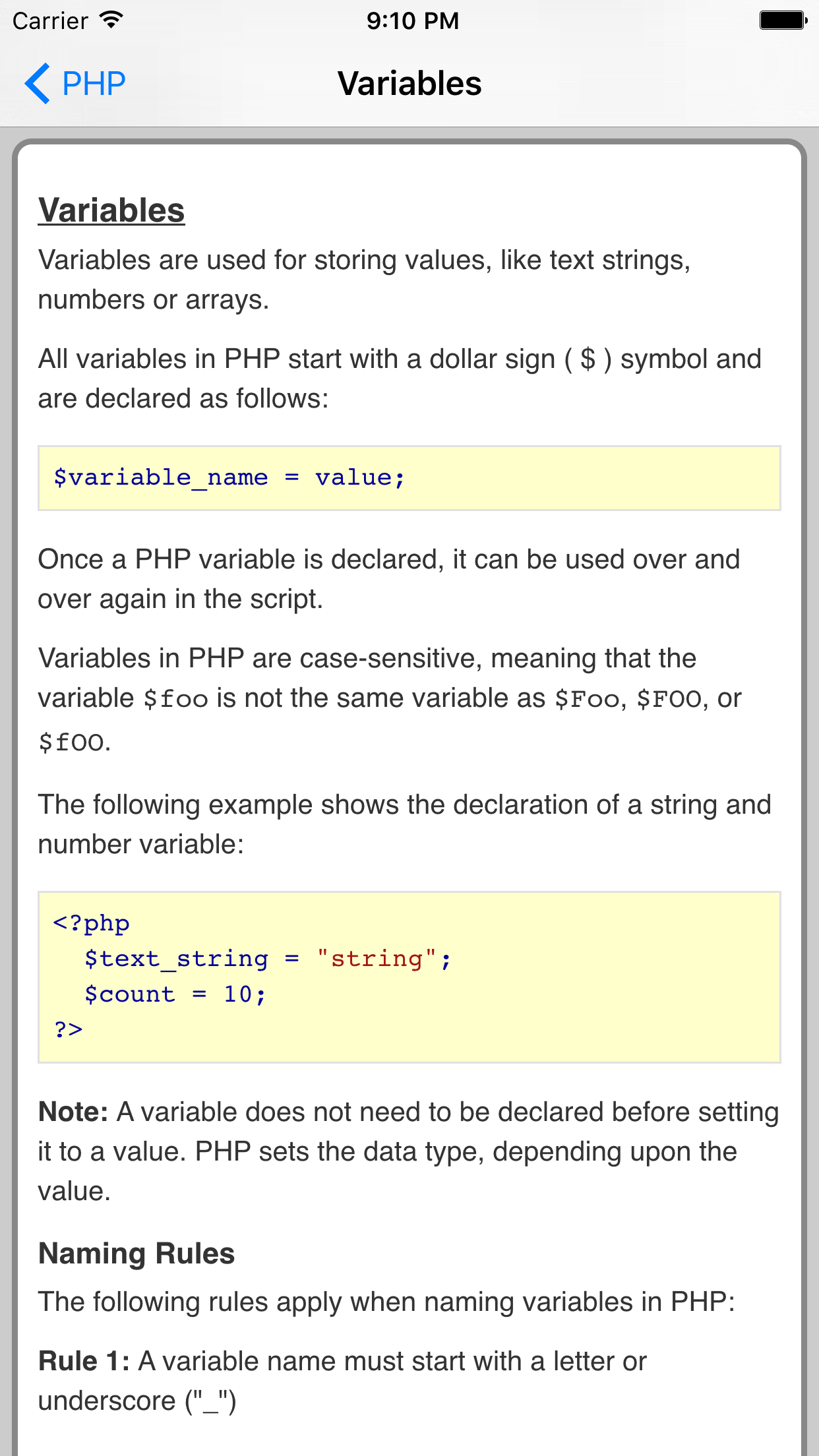Image resolution: width=819 pixels, height=1456 pixels.
Task: Select the clock showing 9:10 PM
Action: click(413, 20)
